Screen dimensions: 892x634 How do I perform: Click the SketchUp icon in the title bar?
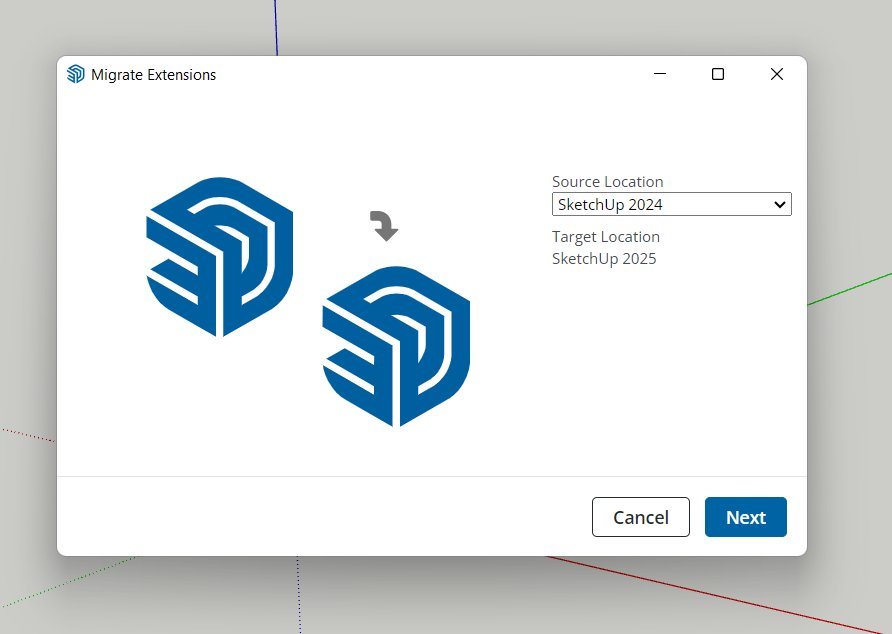tap(75, 74)
